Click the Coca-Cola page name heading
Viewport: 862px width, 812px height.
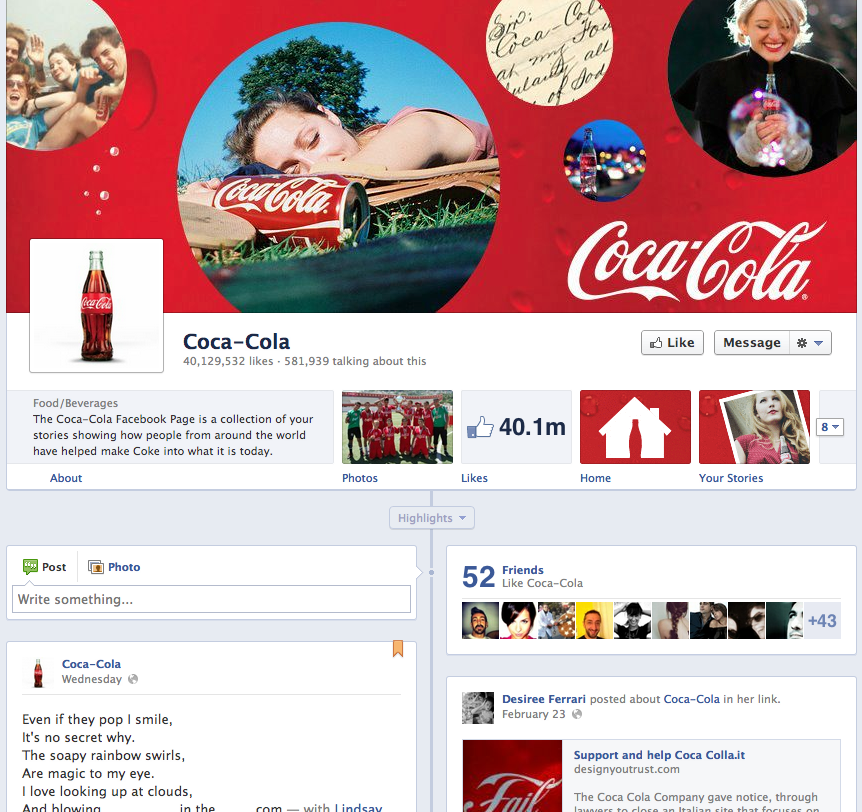point(236,341)
